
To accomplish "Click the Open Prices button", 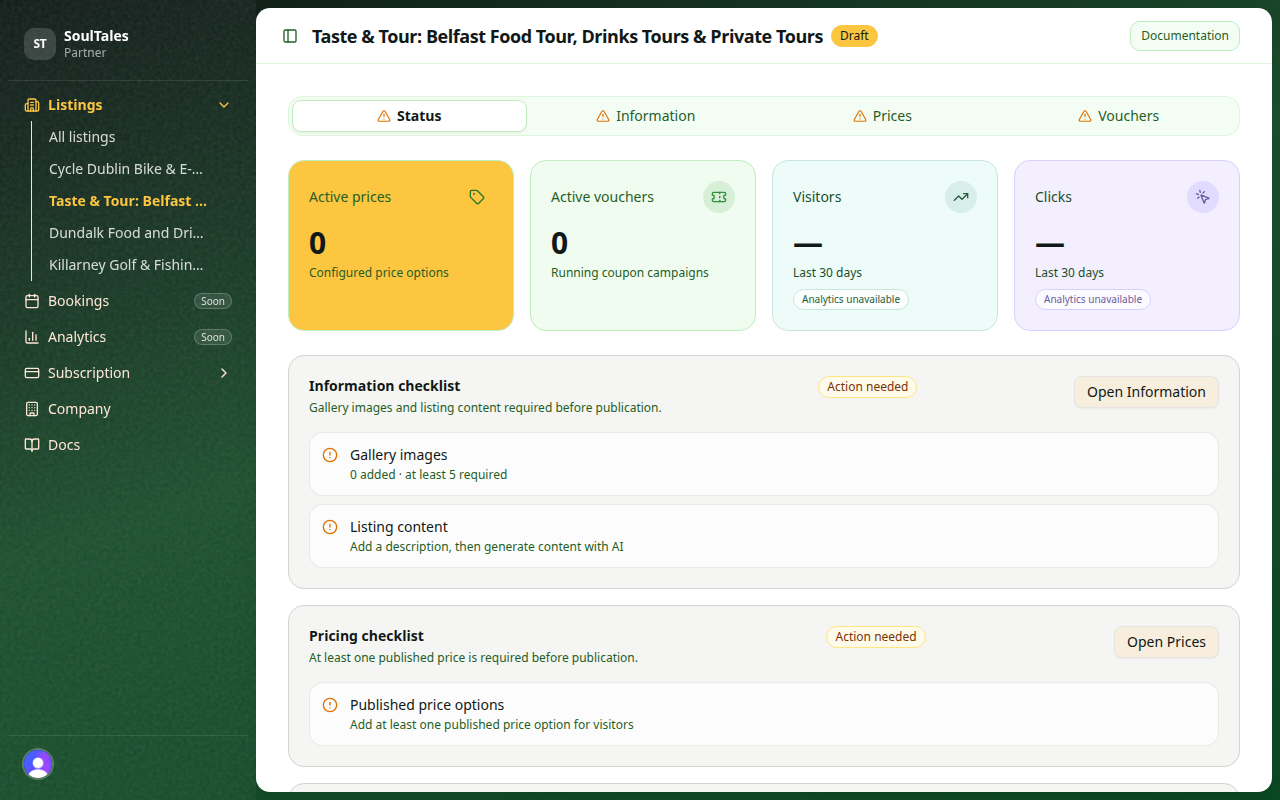I will (x=1166, y=642).
